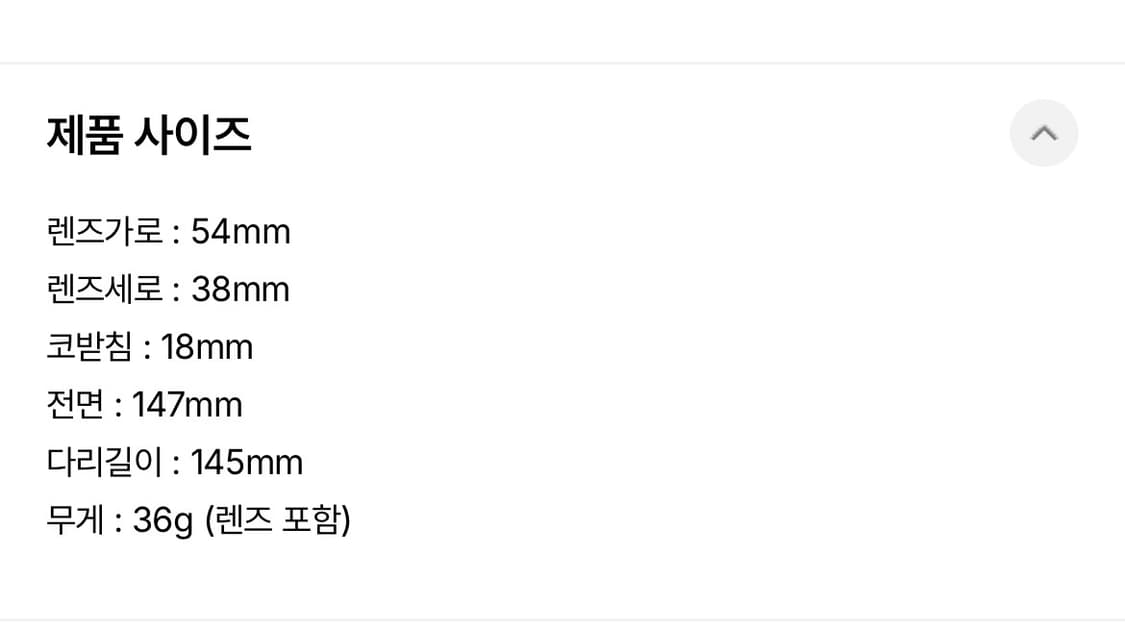Select the 제품 사이즈 heading
The image size is (1125, 634).
pyautogui.click(x=150, y=133)
